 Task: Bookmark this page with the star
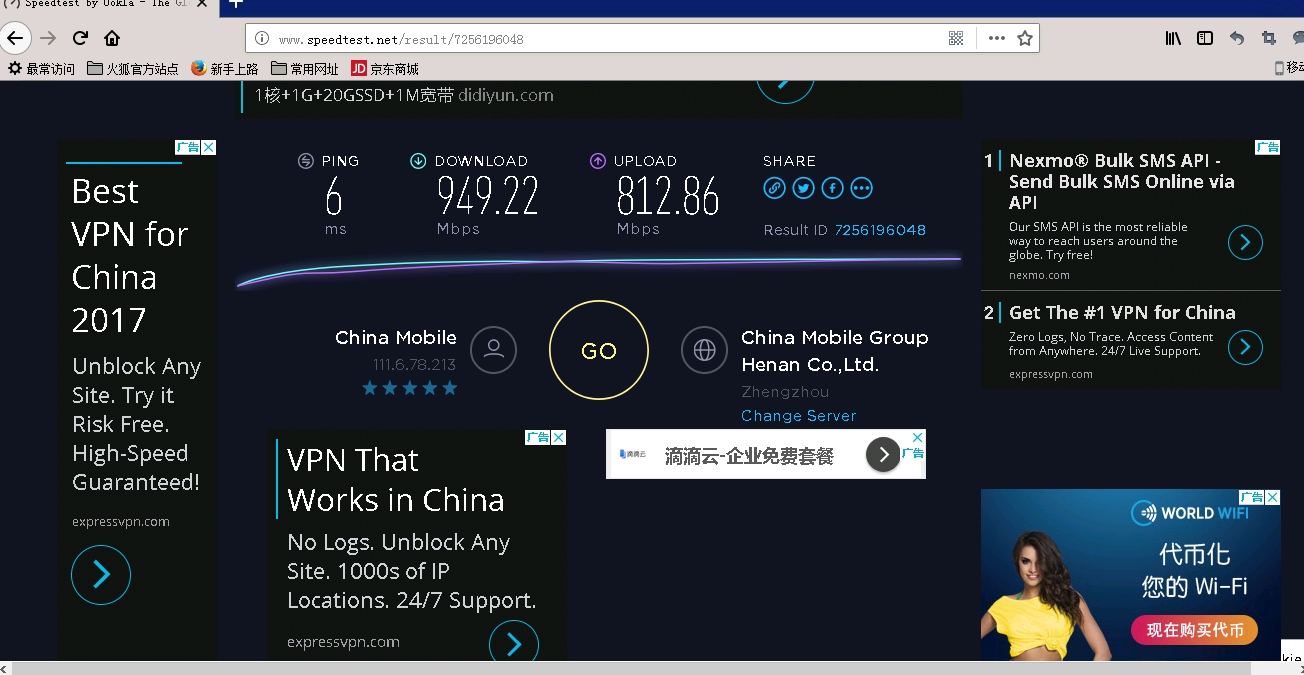pyautogui.click(x=1025, y=38)
